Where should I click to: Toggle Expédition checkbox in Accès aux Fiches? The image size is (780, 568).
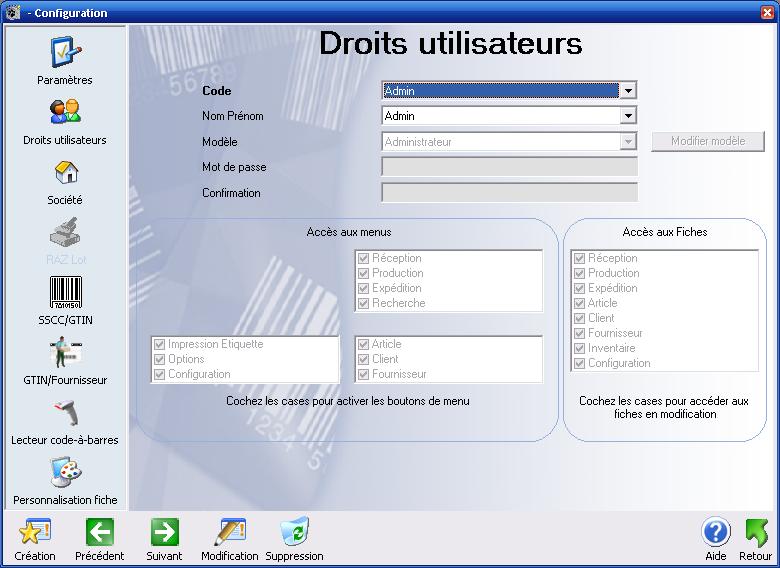579,288
